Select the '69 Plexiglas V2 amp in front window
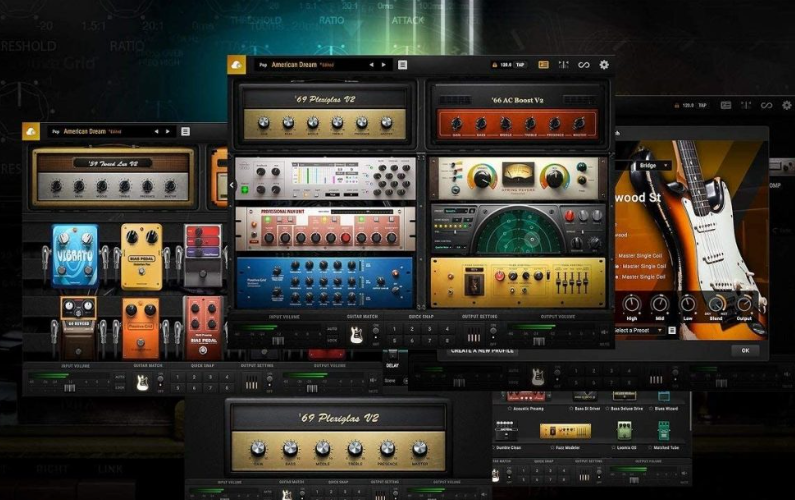The image size is (795, 500). pos(324,114)
